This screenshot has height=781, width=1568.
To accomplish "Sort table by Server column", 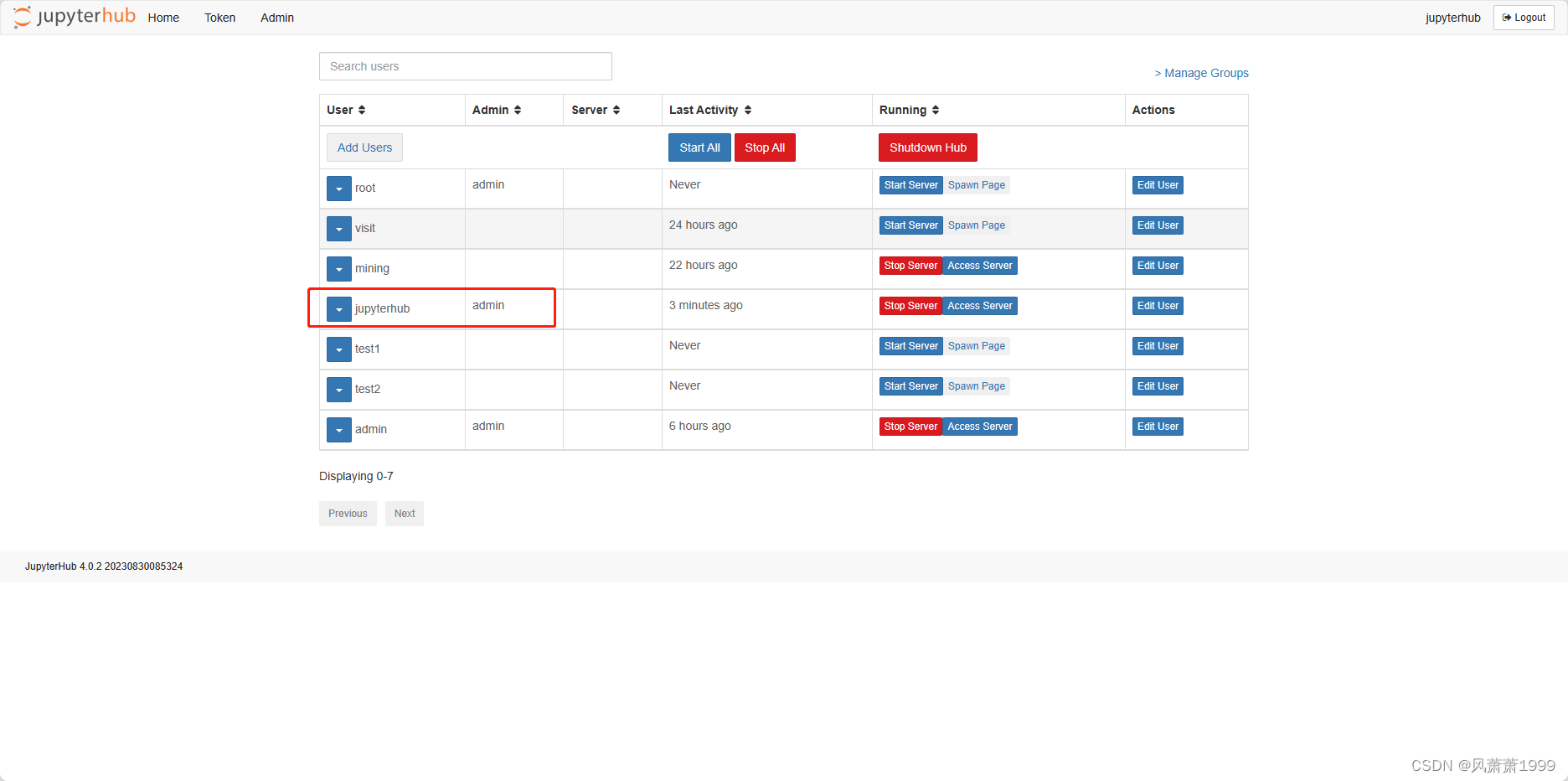I will [616, 110].
